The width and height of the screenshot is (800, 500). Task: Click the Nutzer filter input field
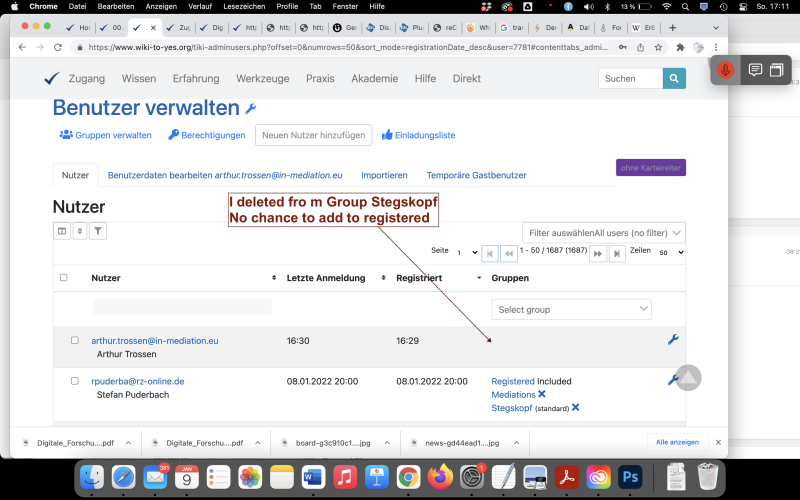point(182,307)
